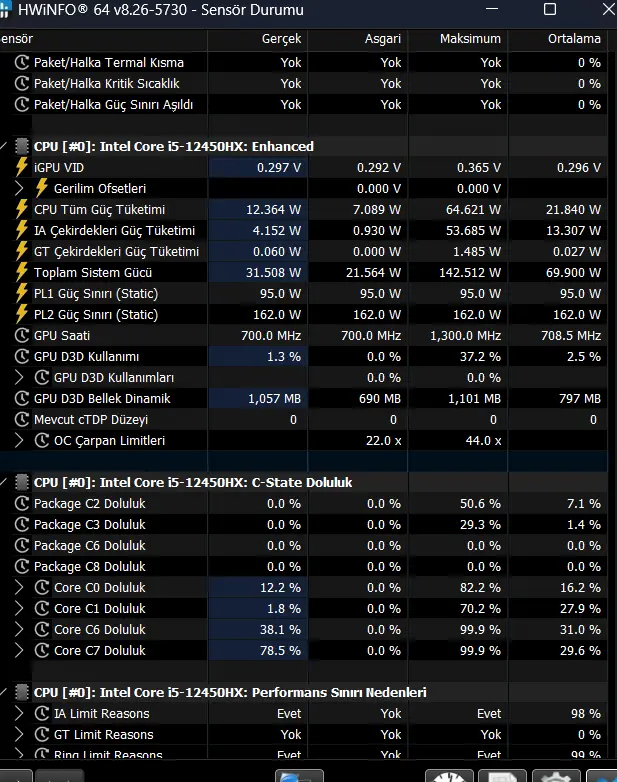Click clock icon beside GT Limit Reasons
This screenshot has height=782, width=617.
pyautogui.click(x=42, y=734)
